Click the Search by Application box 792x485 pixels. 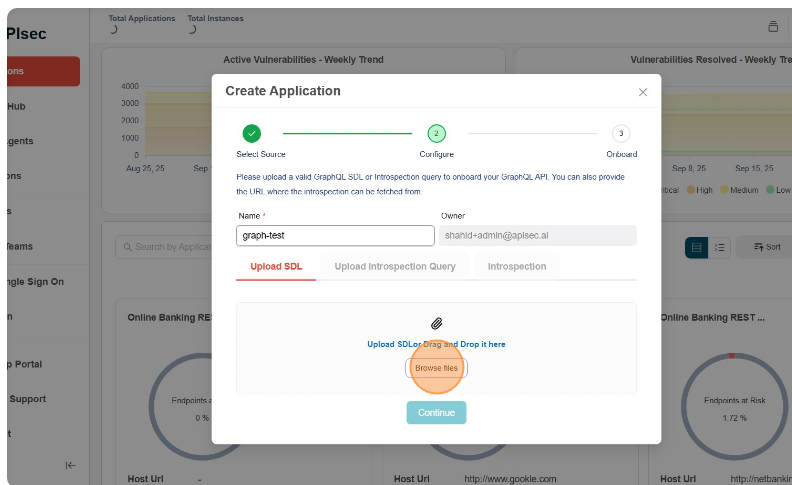tap(165, 247)
